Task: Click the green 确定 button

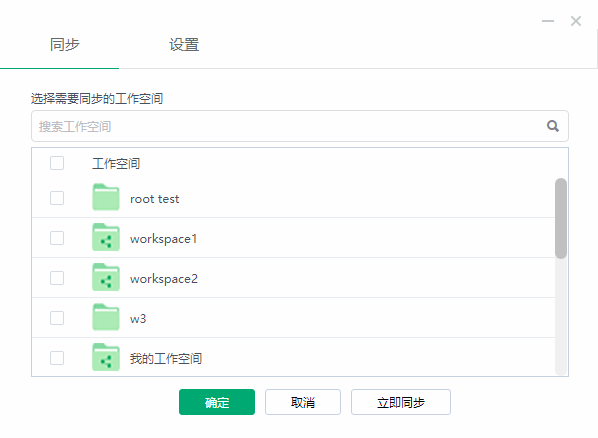Action: 217,402
